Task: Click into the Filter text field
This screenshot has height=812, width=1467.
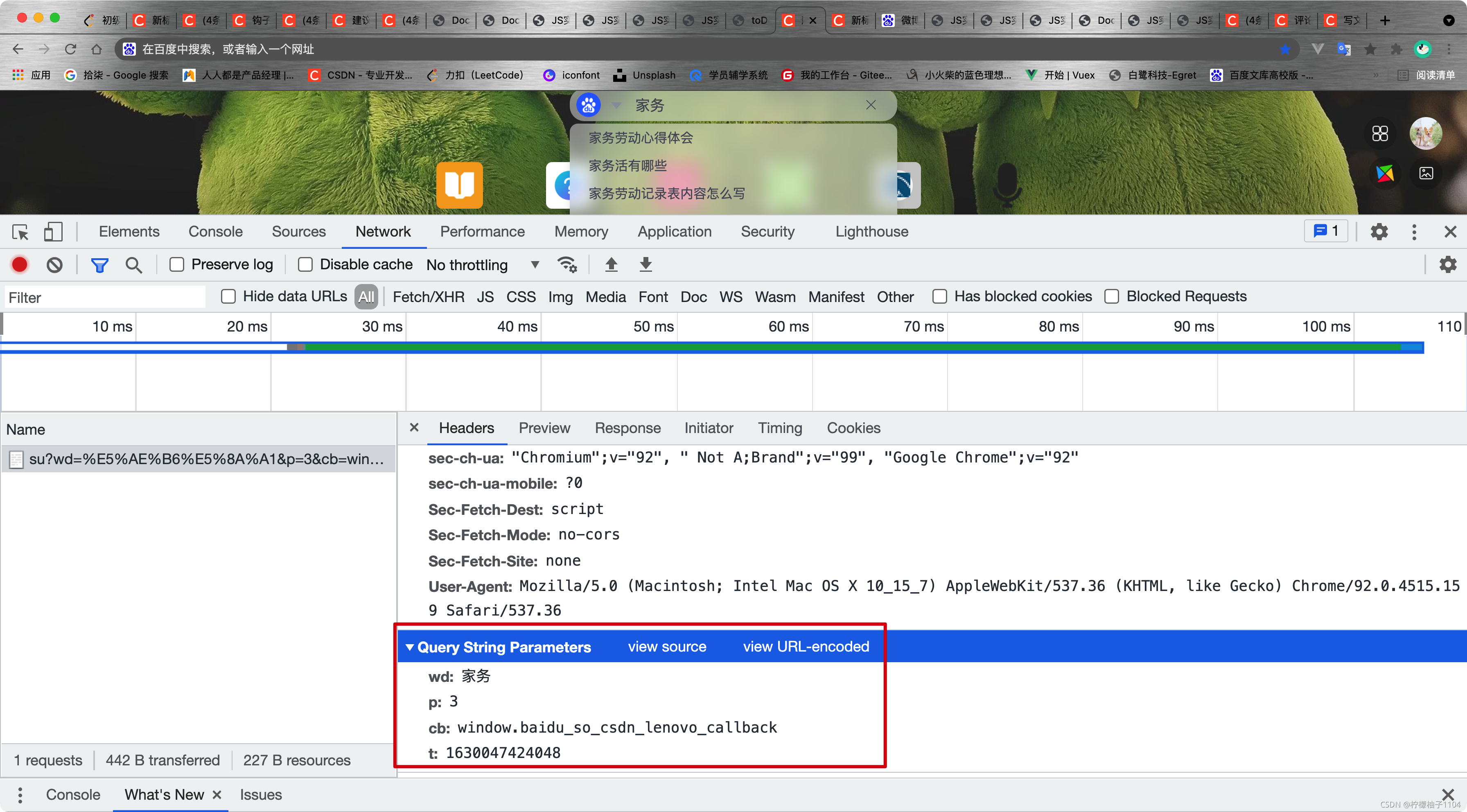Action: point(105,297)
